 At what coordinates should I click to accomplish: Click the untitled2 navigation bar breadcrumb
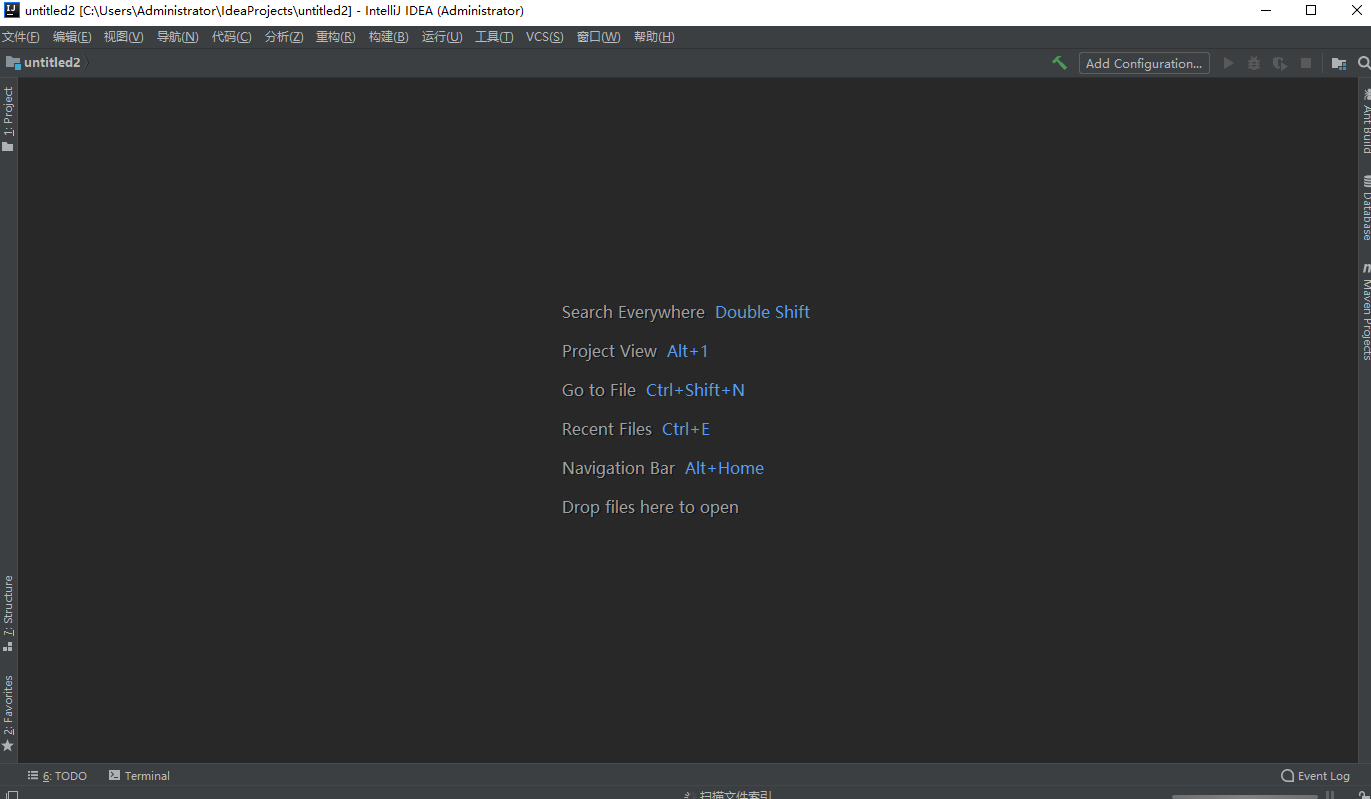(x=43, y=62)
